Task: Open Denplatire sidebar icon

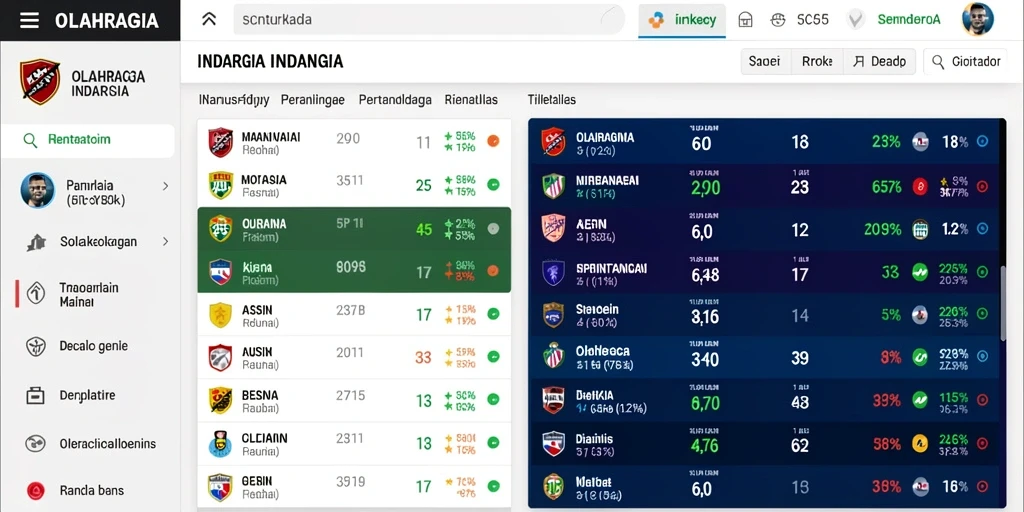Action: (35, 395)
